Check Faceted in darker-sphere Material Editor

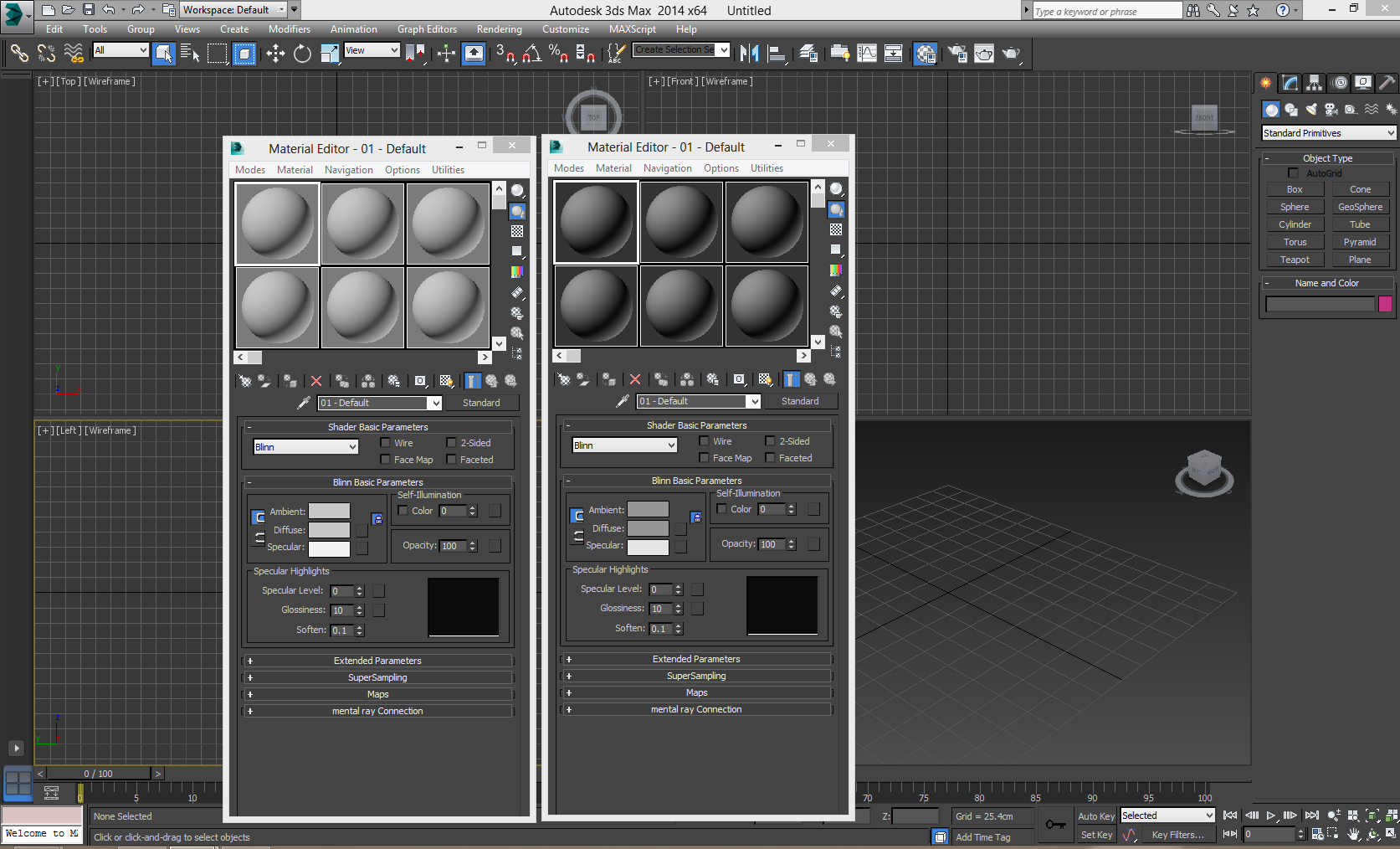click(x=770, y=458)
